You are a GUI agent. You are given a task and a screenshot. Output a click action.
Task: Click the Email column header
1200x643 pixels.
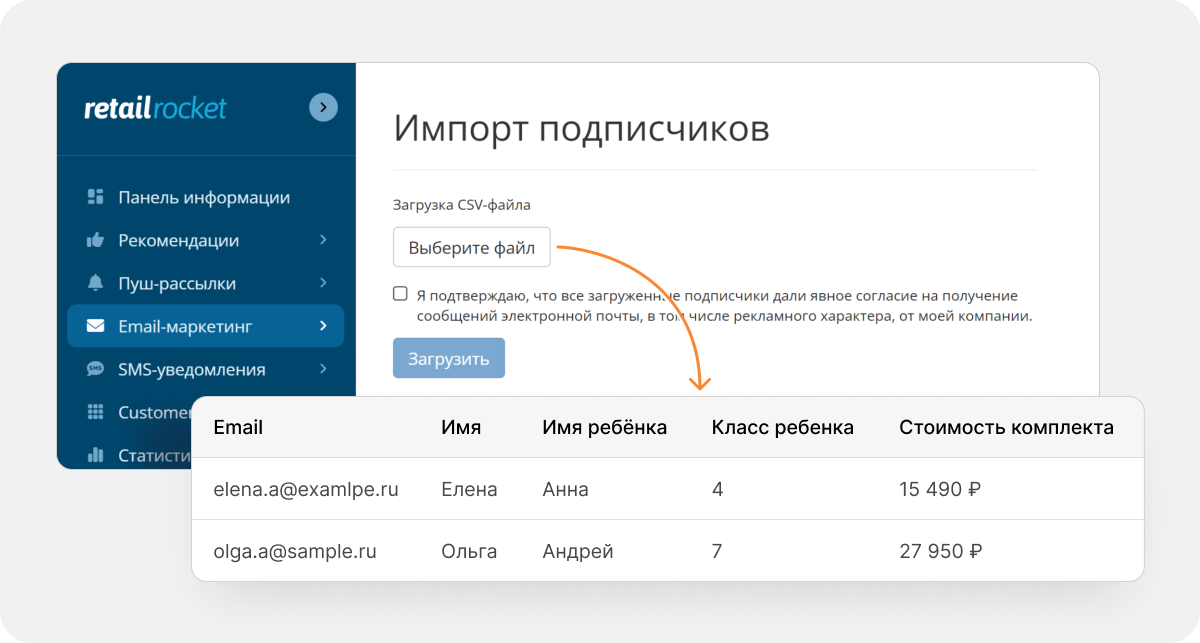tap(238, 428)
